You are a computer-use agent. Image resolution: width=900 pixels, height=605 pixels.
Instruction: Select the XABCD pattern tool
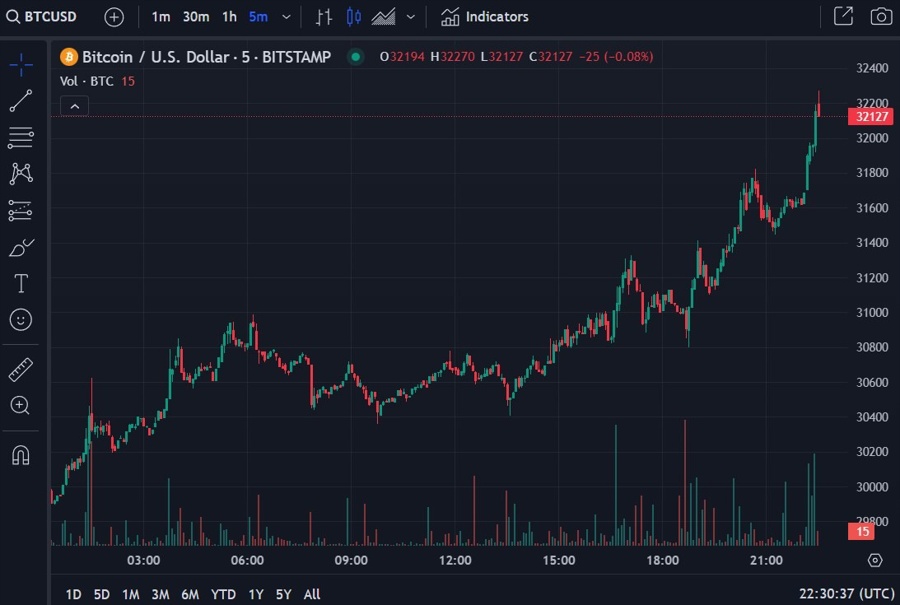21,173
